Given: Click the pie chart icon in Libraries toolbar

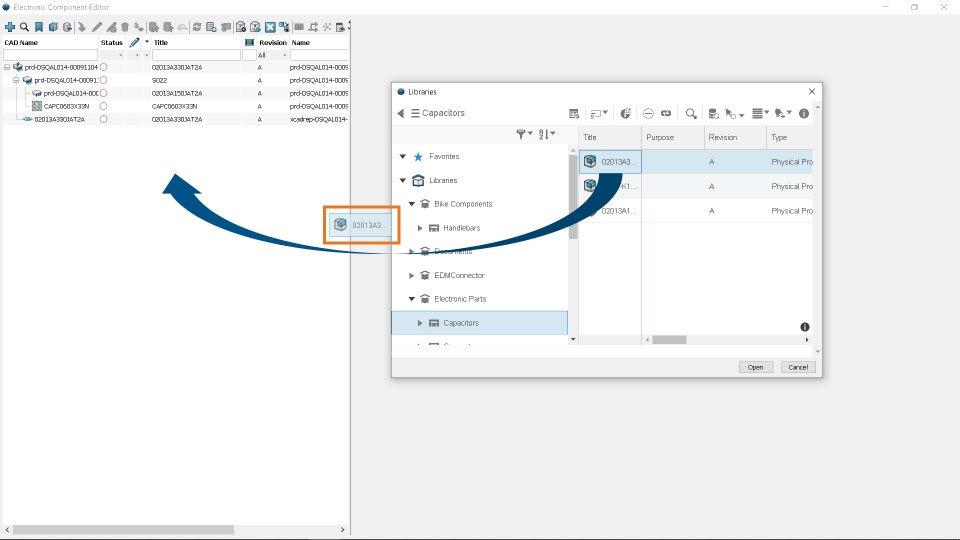Looking at the screenshot, I should coord(625,113).
